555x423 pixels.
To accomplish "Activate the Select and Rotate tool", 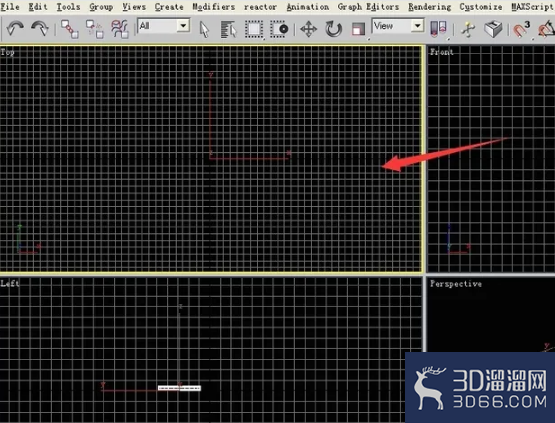I will click(x=333, y=29).
